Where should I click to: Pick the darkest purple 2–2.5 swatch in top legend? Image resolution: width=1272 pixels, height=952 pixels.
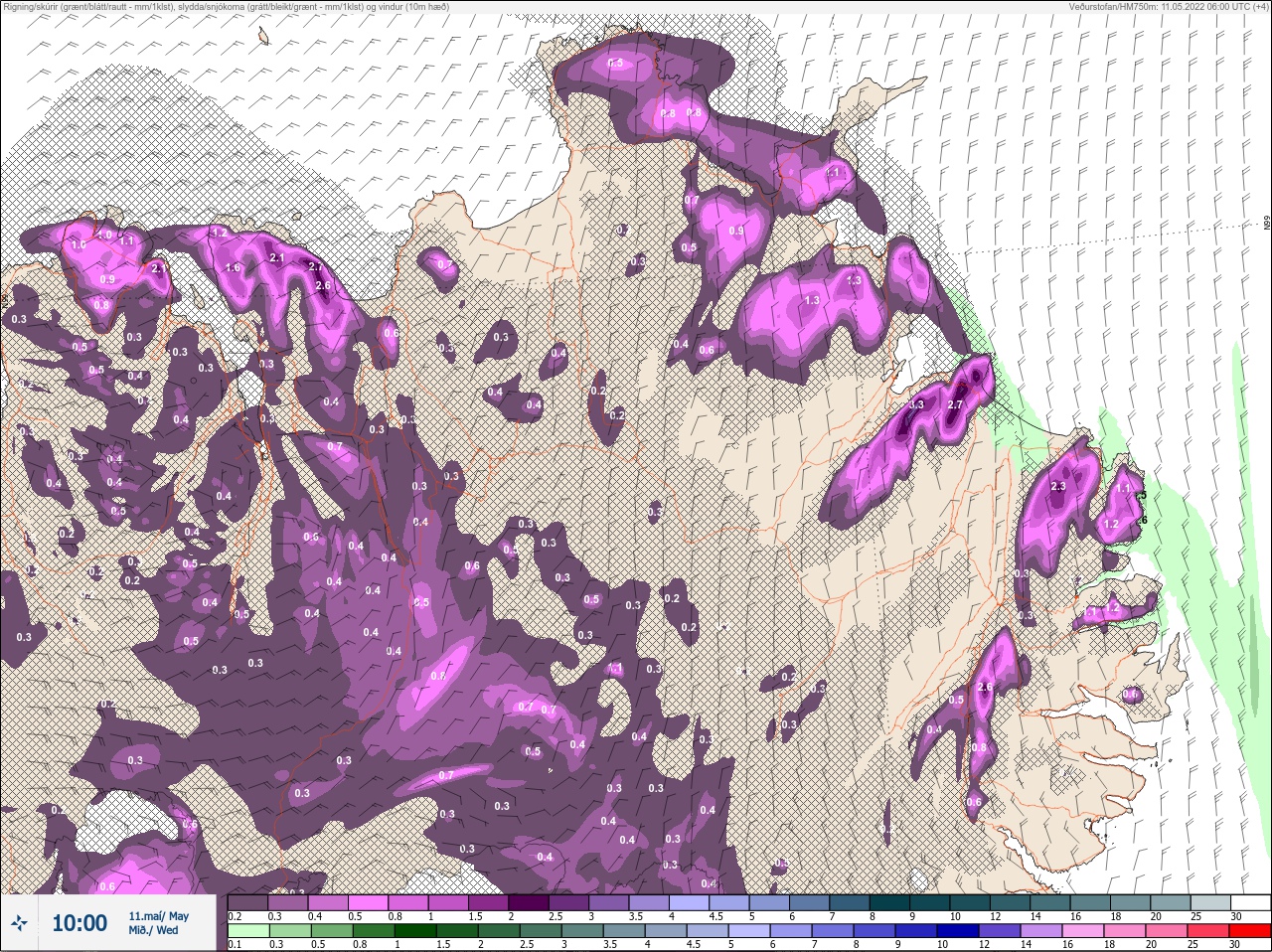(x=530, y=902)
